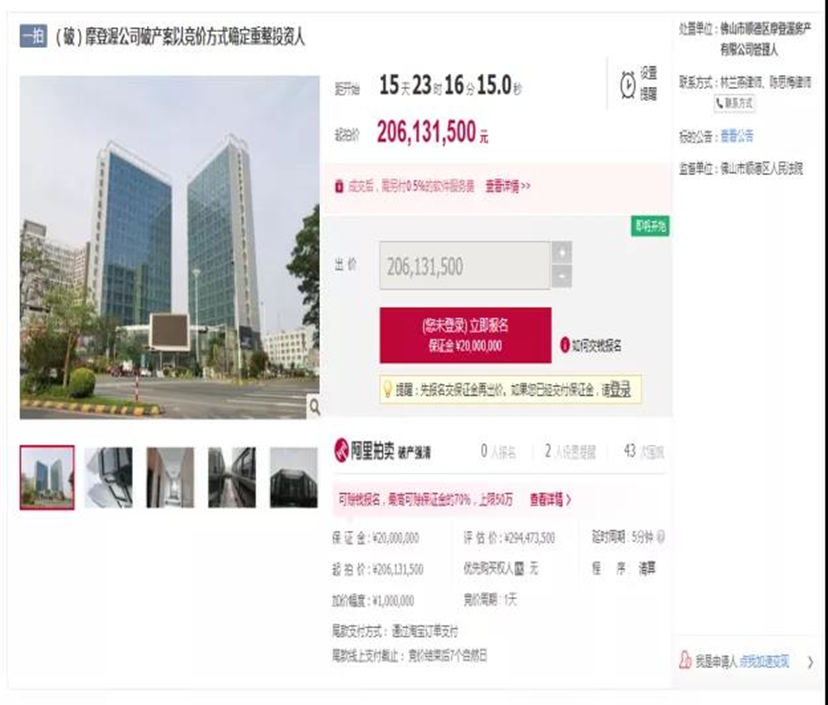Click the info icon beside 如何交钱报名
The width and height of the screenshot is (828, 705).
pyautogui.click(x=564, y=345)
